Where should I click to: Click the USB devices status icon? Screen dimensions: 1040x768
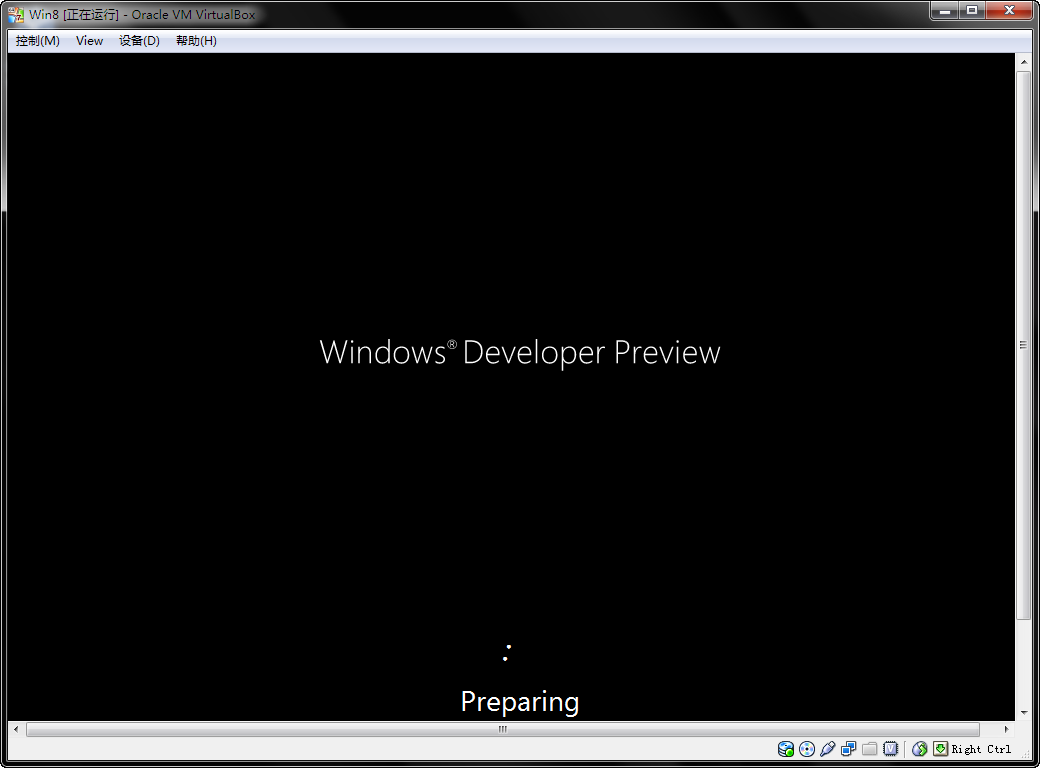click(x=827, y=749)
